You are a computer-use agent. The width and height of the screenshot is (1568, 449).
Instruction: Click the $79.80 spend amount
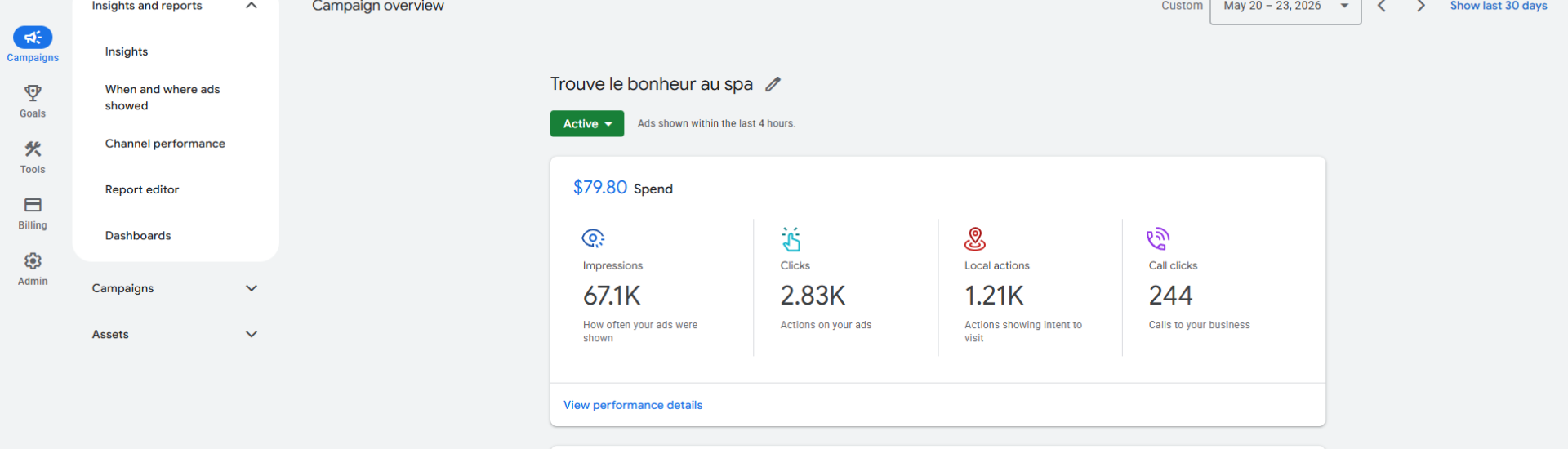pos(600,188)
